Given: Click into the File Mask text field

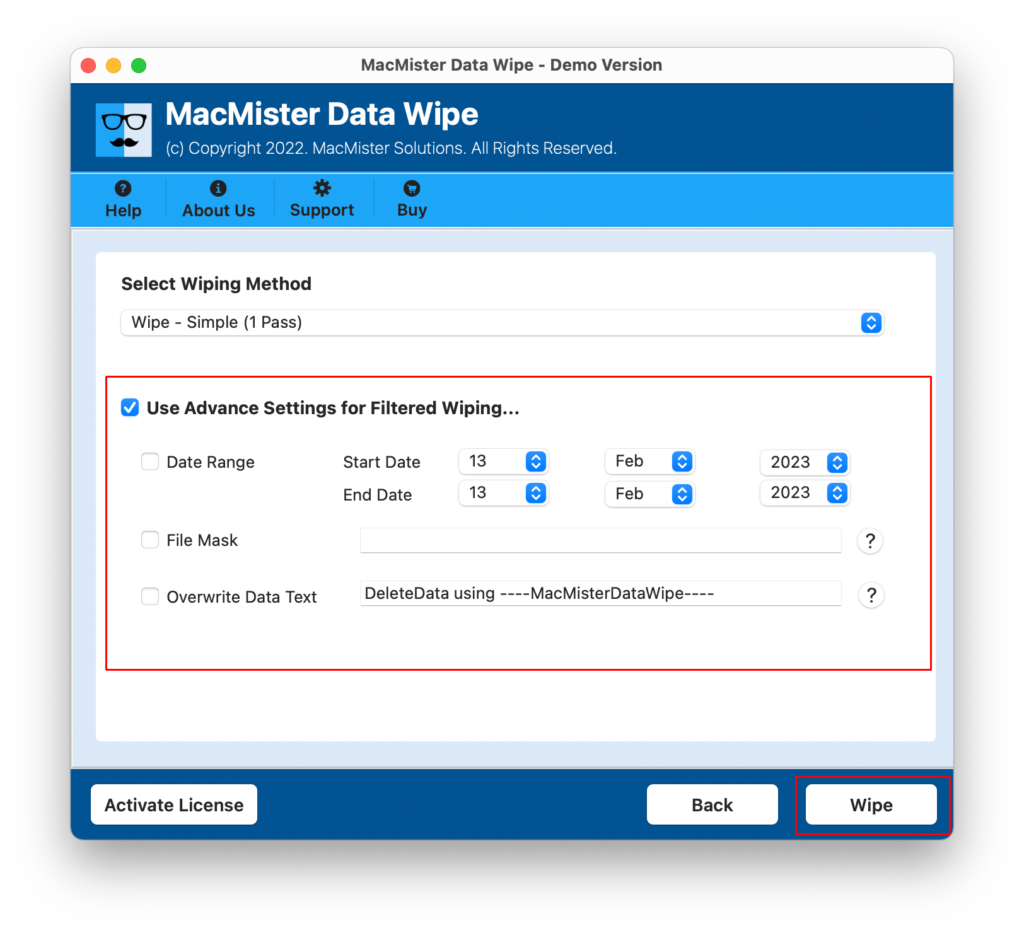Looking at the screenshot, I should point(600,541).
